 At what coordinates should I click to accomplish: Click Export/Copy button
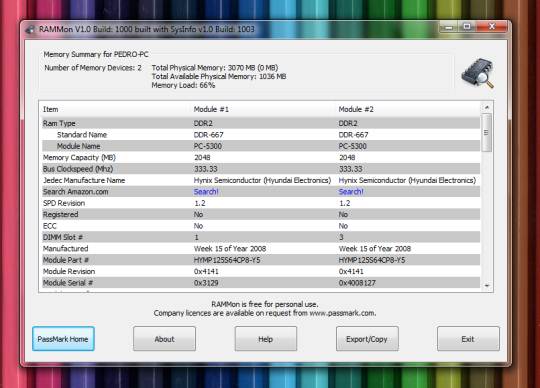(367, 339)
